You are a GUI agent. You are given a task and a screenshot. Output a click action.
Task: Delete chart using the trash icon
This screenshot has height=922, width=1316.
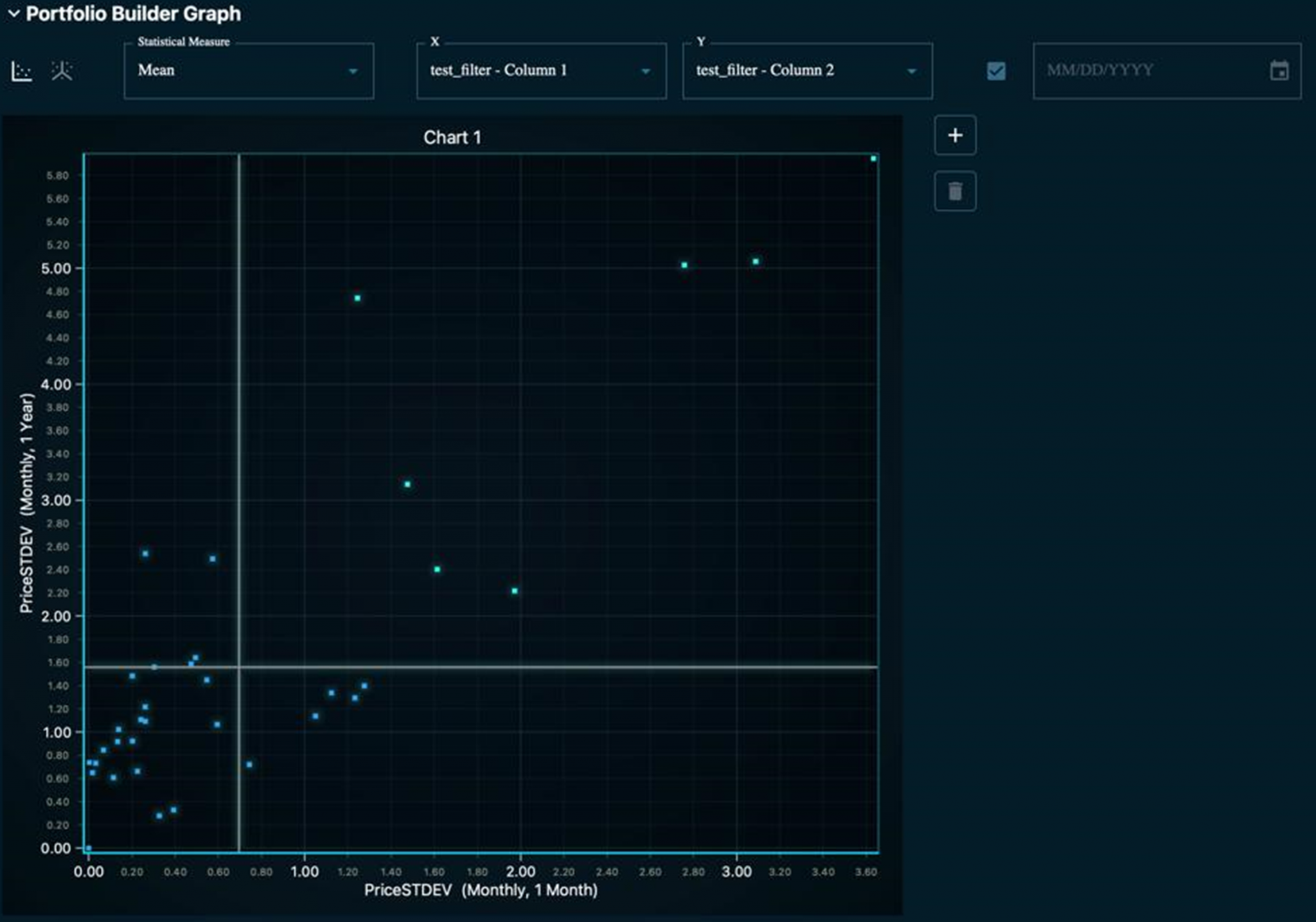[x=955, y=191]
